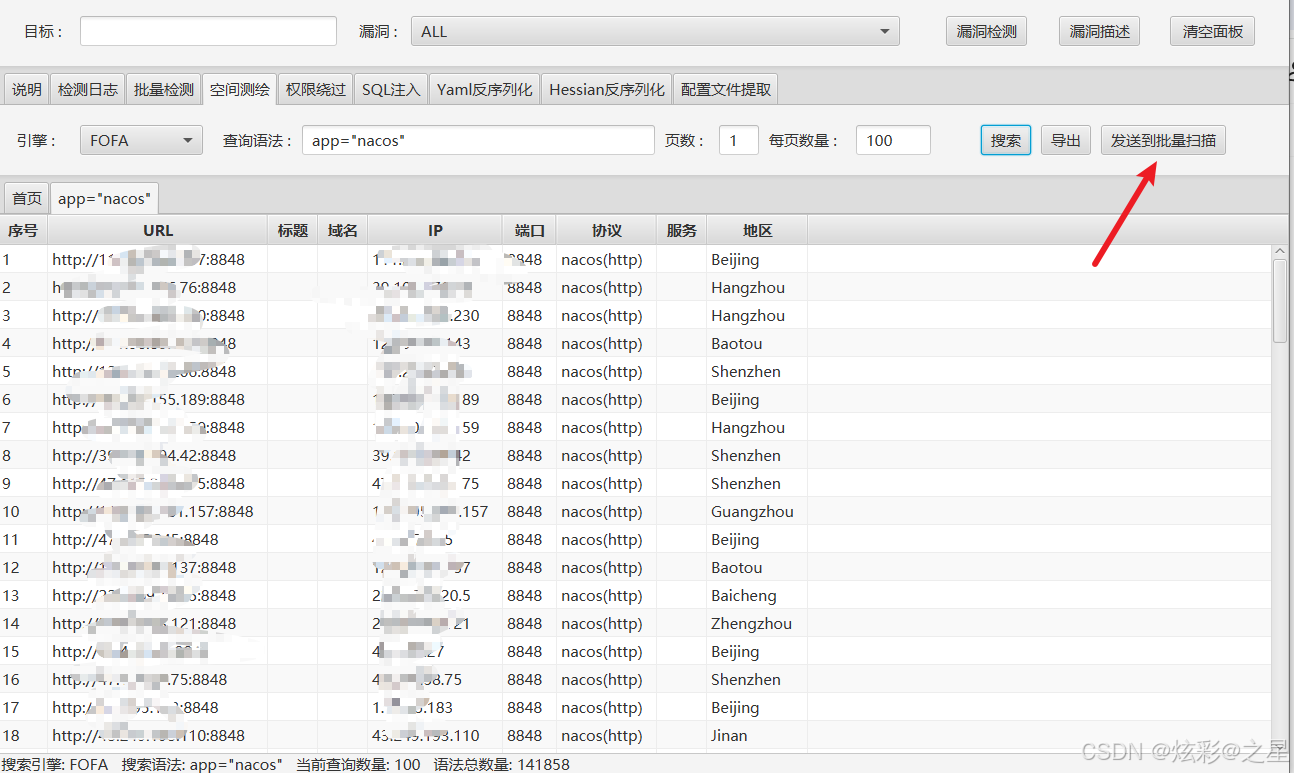Click the 服务 column header
This screenshot has width=1294, height=773.
(682, 230)
